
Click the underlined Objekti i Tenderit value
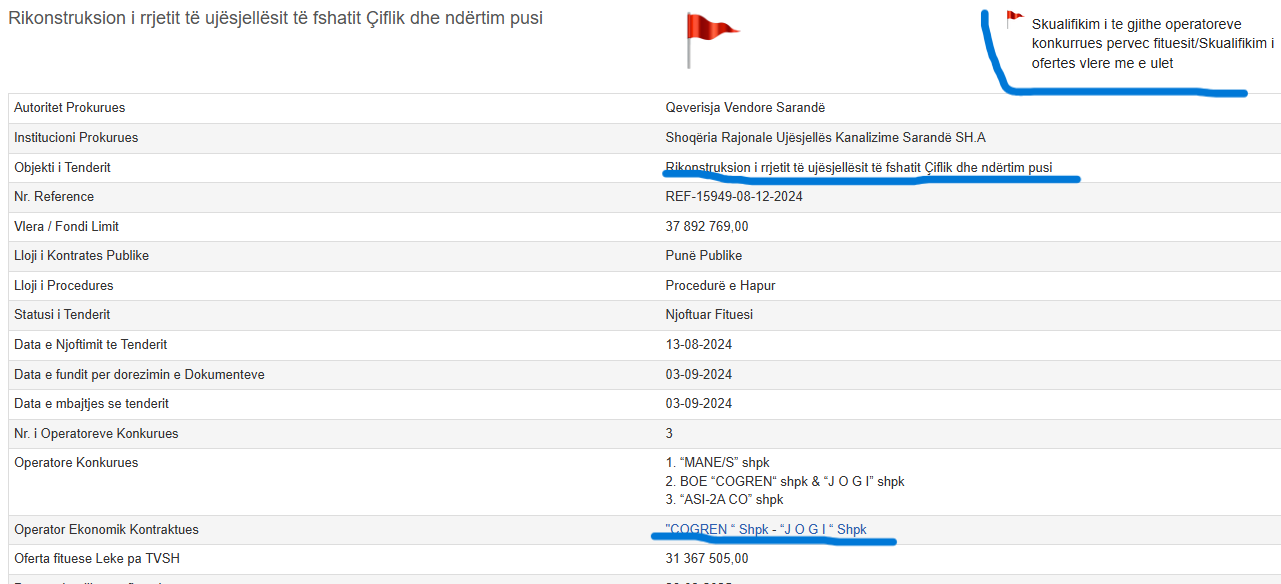(x=858, y=167)
